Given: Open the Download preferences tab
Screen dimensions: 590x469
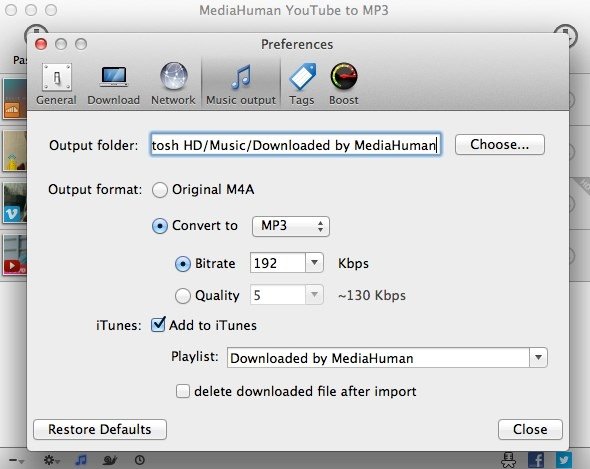Looking at the screenshot, I should point(114,84).
